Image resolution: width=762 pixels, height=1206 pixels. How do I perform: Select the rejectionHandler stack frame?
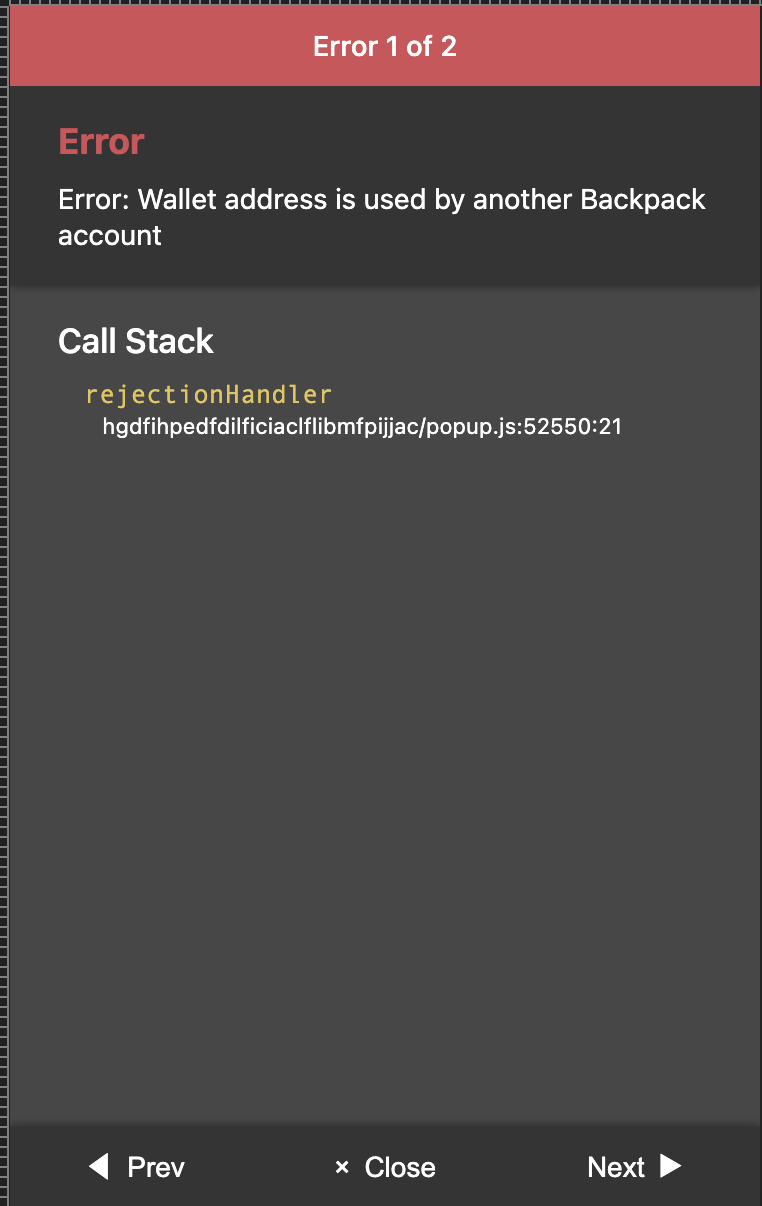click(209, 394)
